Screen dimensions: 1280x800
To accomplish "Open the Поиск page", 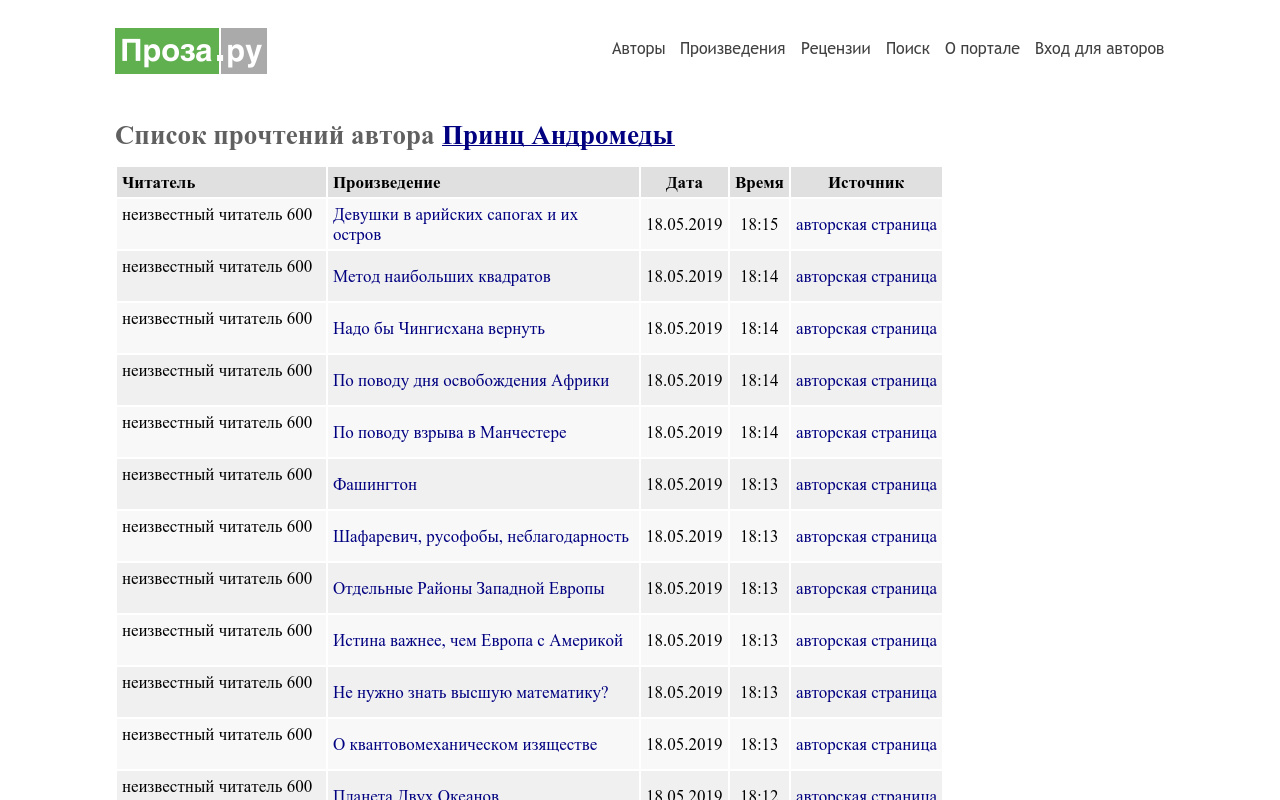I will 908,49.
